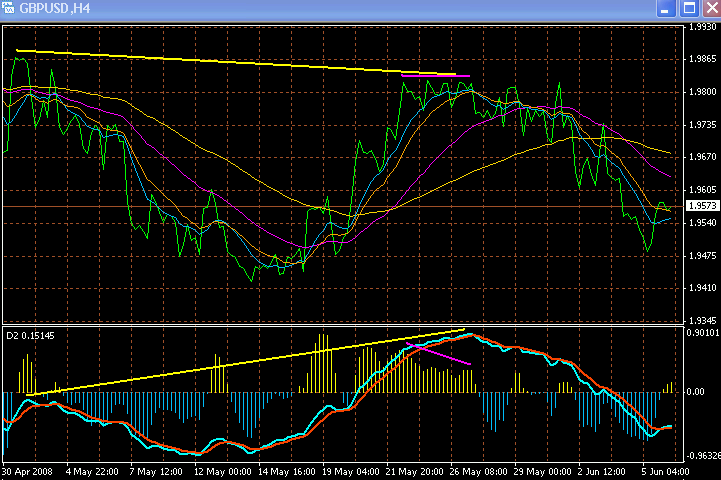Click the GBPUSD,H4 window title text
The width and height of the screenshot is (721, 480).
click(55, 9)
